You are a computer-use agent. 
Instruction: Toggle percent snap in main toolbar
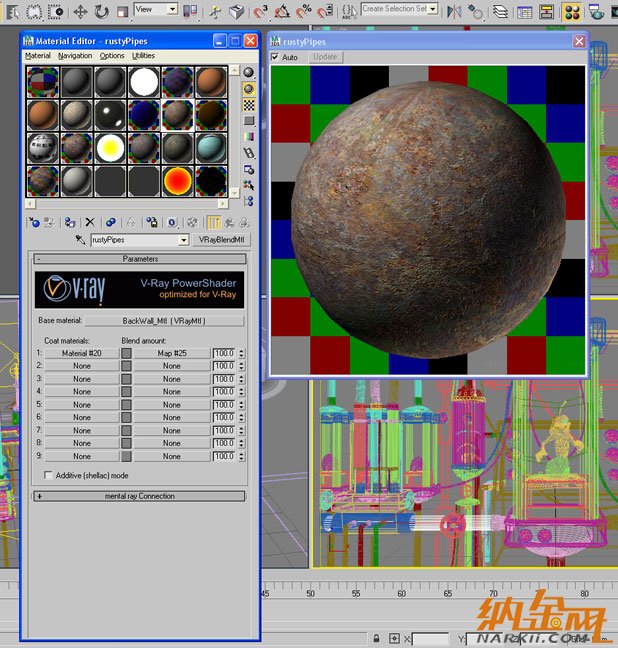click(304, 11)
